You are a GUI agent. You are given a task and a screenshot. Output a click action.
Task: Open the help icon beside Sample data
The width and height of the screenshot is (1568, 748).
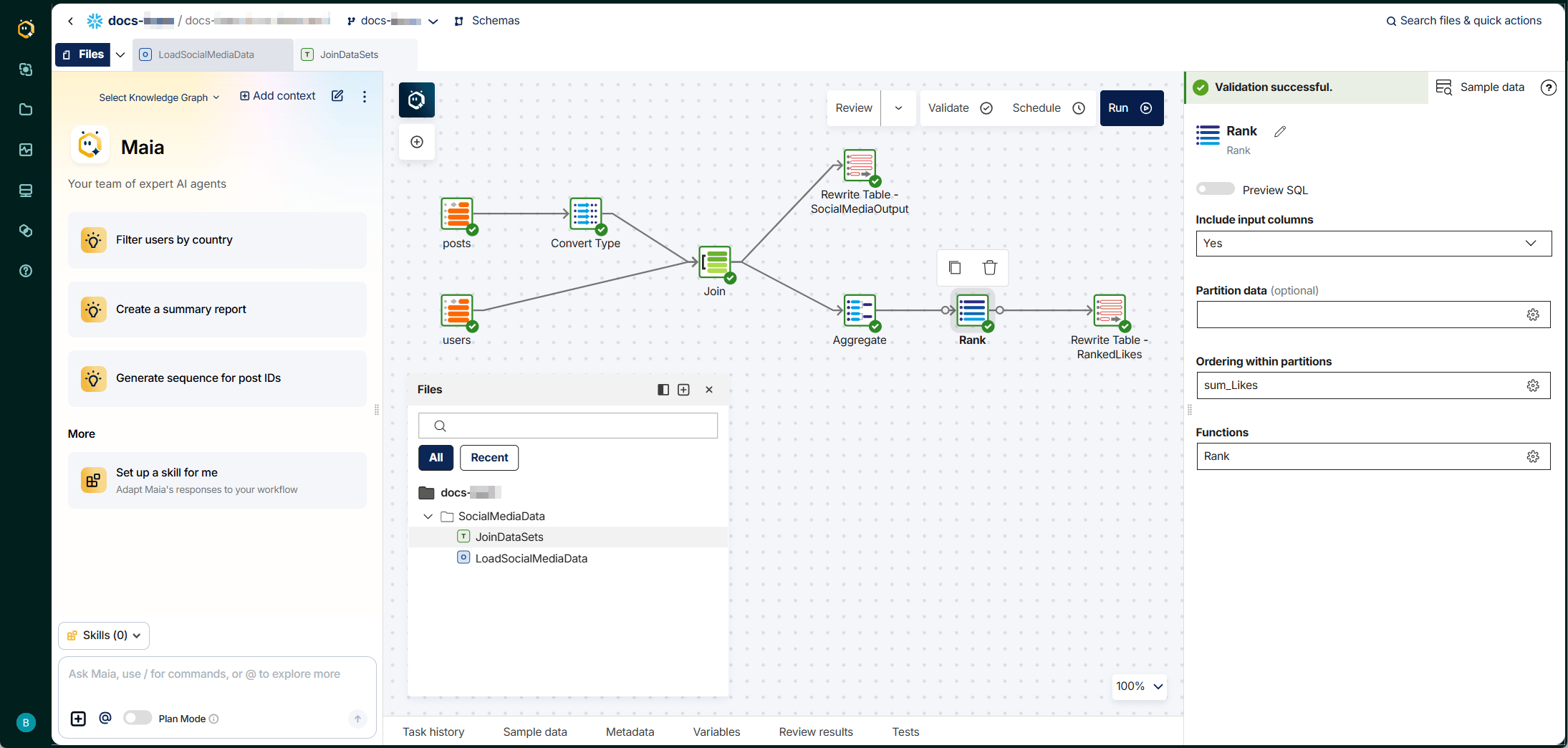[1549, 87]
